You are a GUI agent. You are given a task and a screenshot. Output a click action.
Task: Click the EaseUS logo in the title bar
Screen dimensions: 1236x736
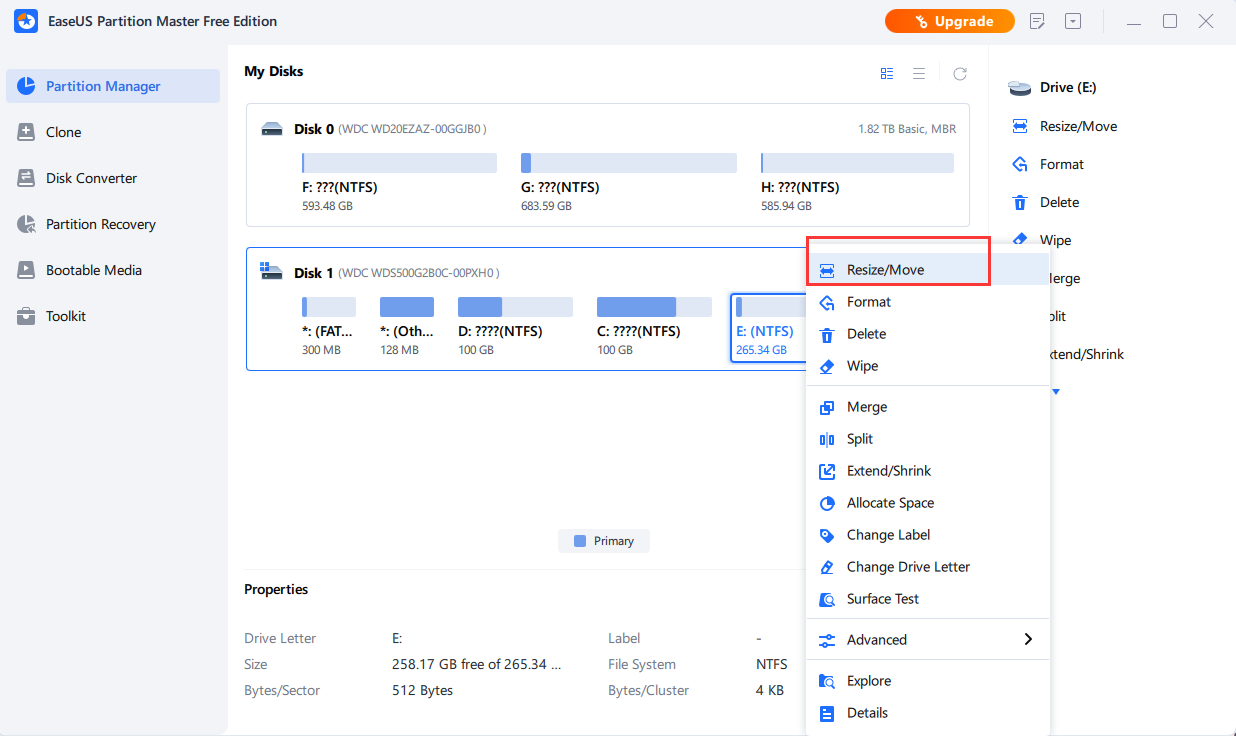tap(25, 21)
